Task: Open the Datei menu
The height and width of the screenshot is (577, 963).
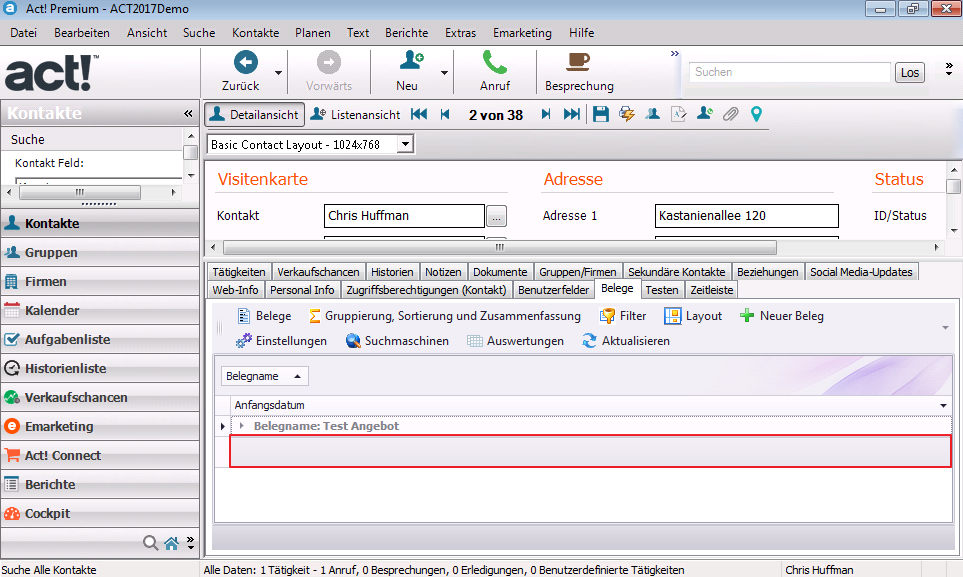Action: click(23, 33)
